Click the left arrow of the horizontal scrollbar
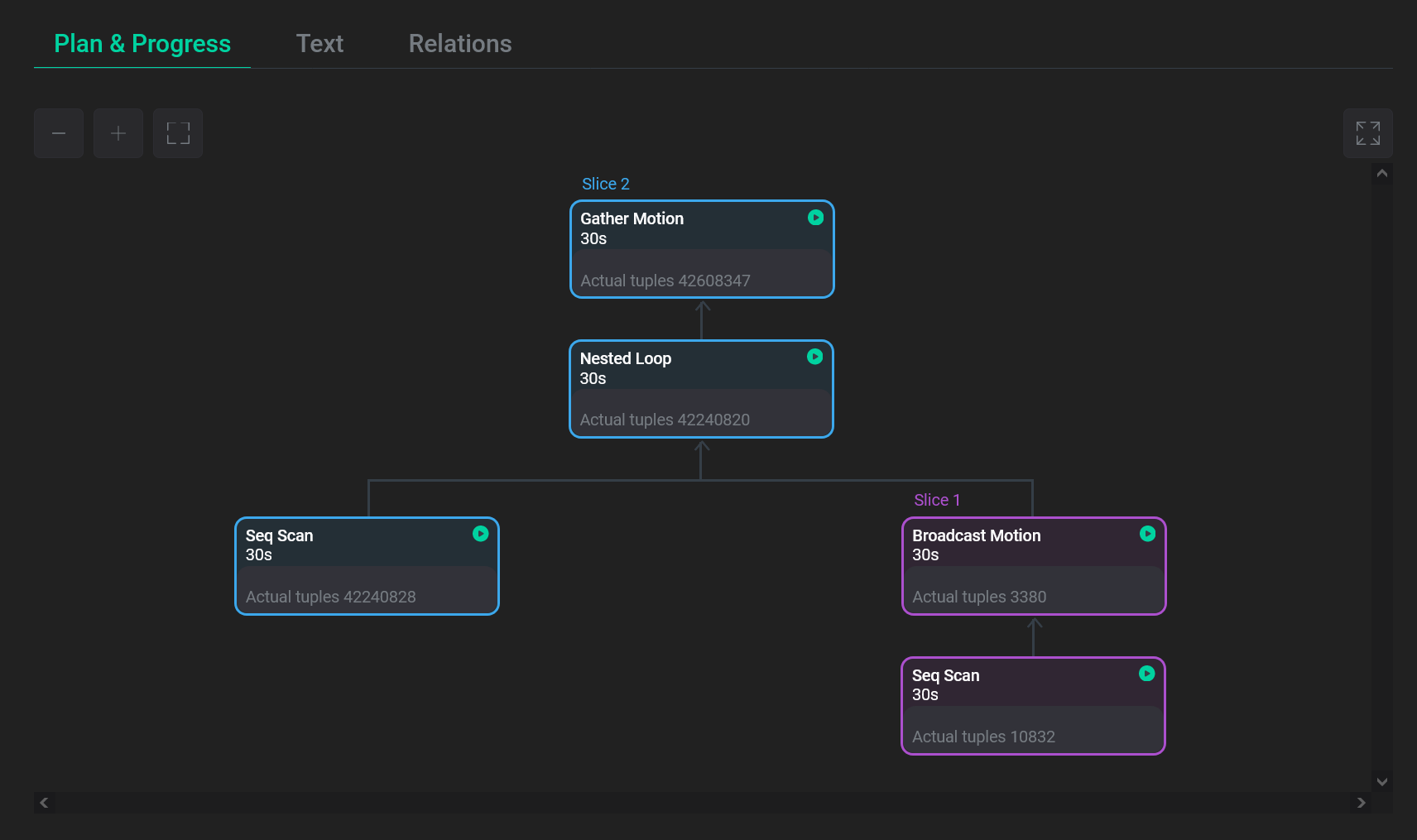Image resolution: width=1417 pixels, height=840 pixels. pos(43,802)
